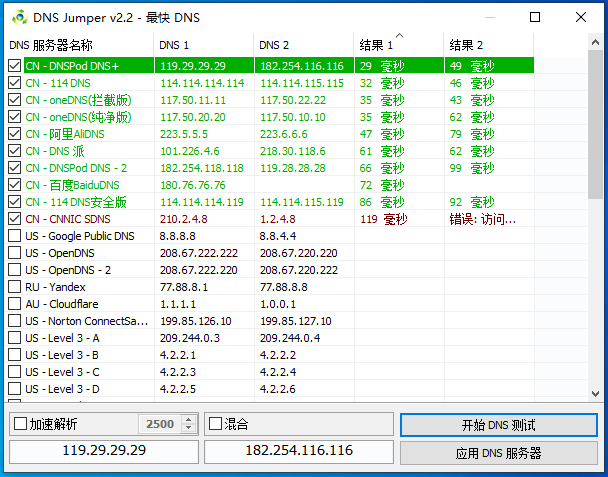
Task: Uncheck the CN - CNNIC SDNS checkbox
Action: pos(14,219)
